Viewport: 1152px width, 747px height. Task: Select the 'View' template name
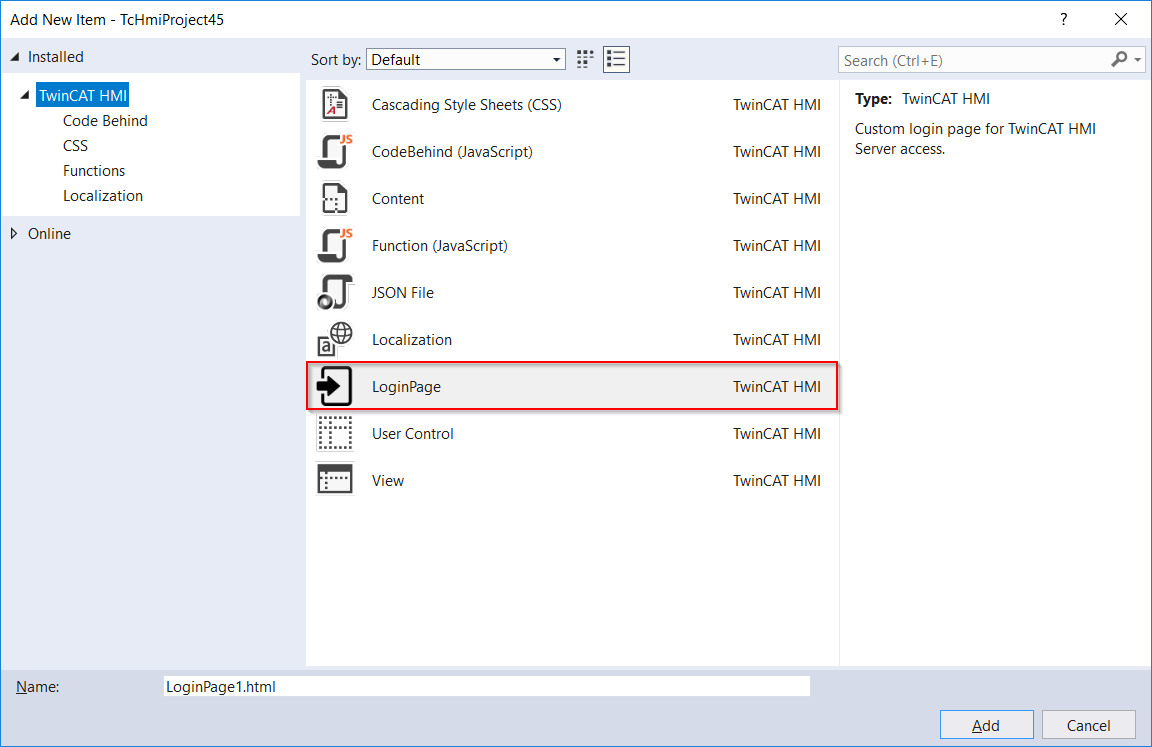(x=388, y=480)
